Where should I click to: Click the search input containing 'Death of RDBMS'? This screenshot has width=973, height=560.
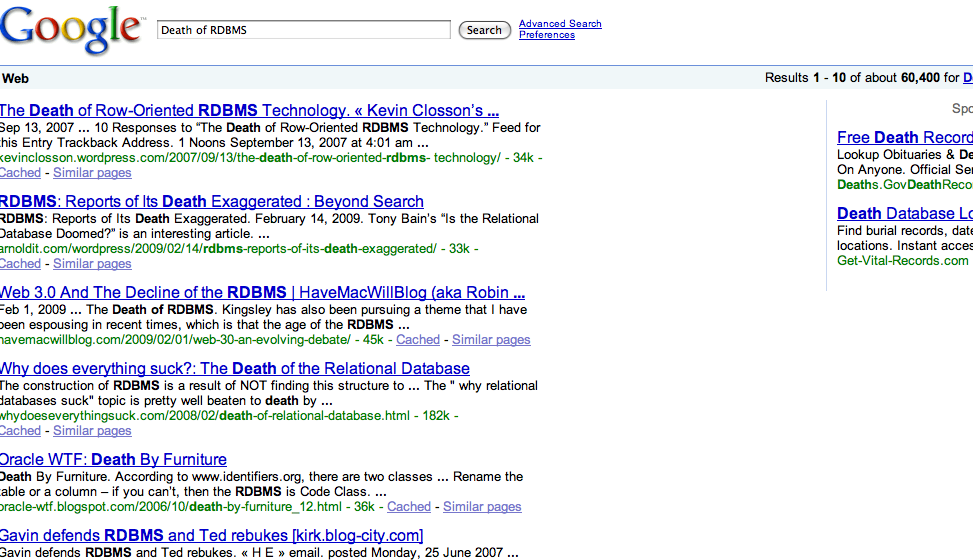point(303,30)
